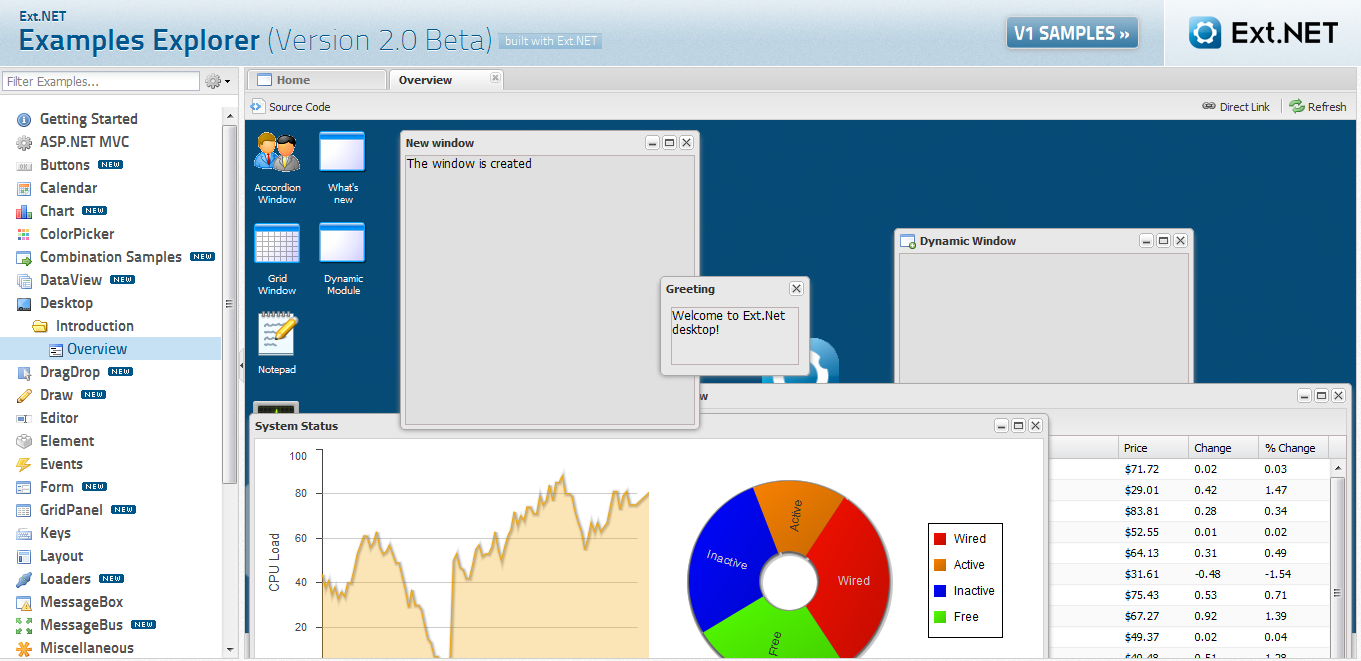Image resolution: width=1361 pixels, height=661 pixels.
Task: Click the Examples Explorer title link
Action: coord(139,40)
